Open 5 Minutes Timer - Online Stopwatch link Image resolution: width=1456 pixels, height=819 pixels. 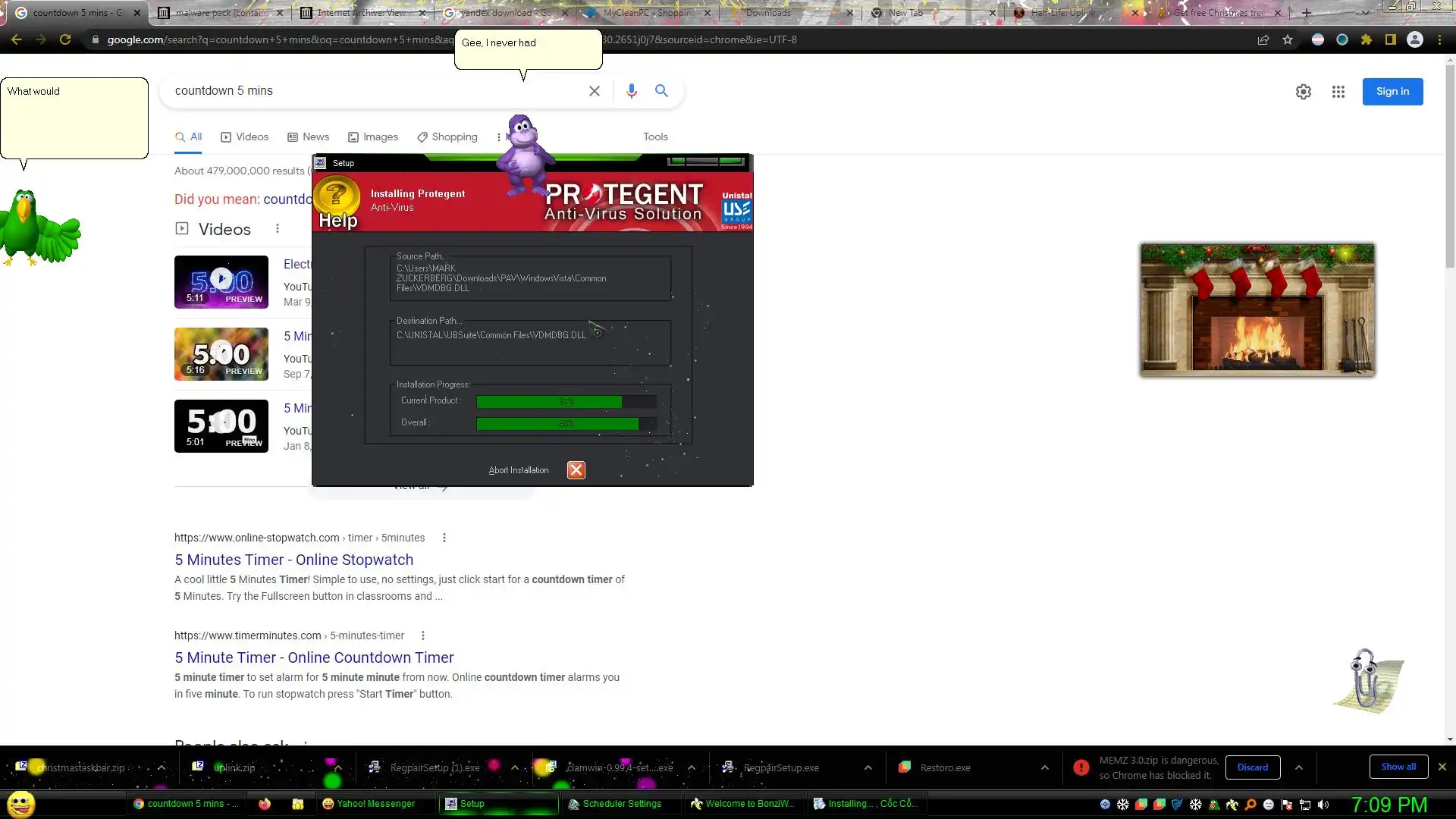click(293, 560)
